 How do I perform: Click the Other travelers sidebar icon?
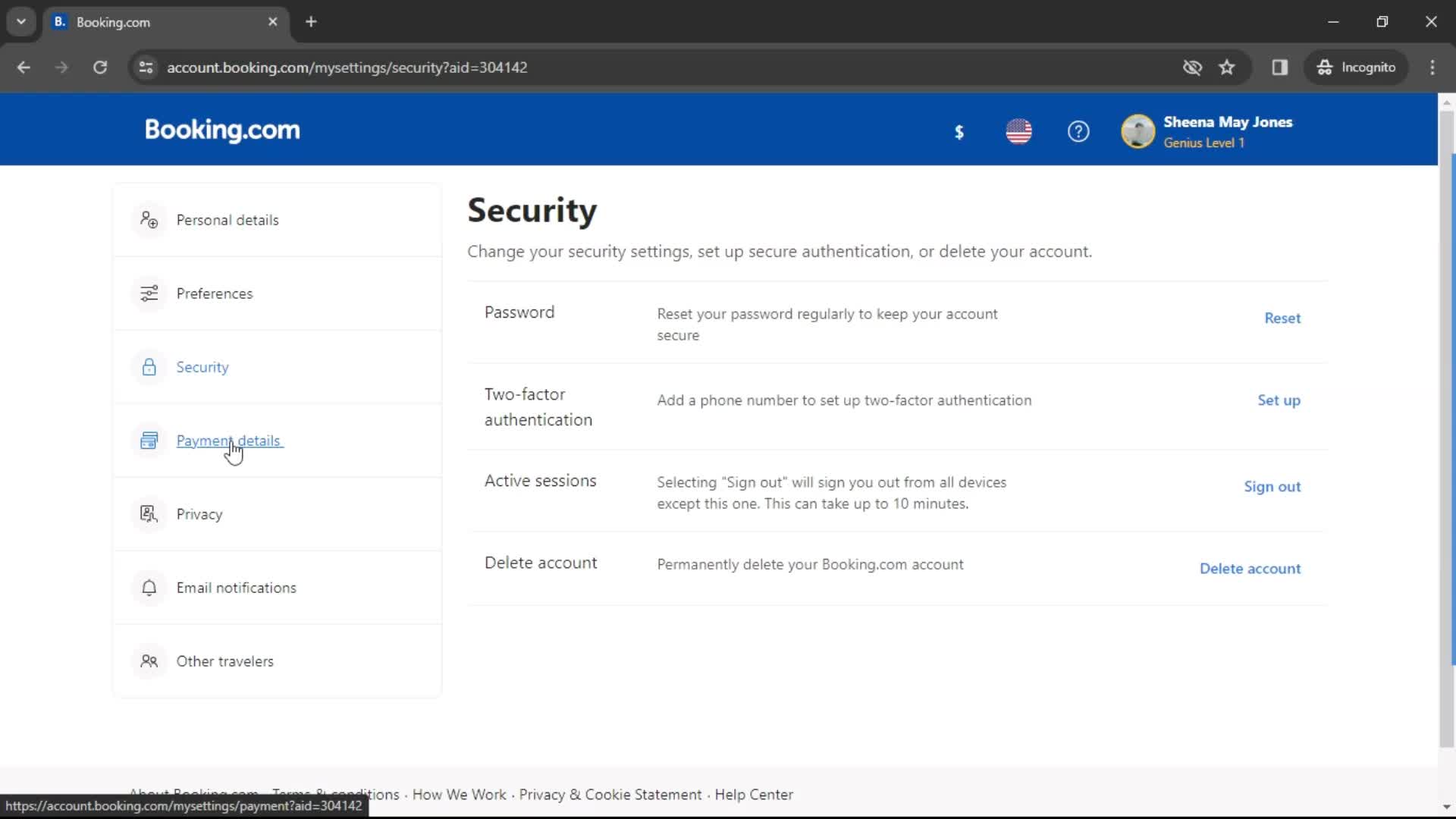(x=148, y=661)
